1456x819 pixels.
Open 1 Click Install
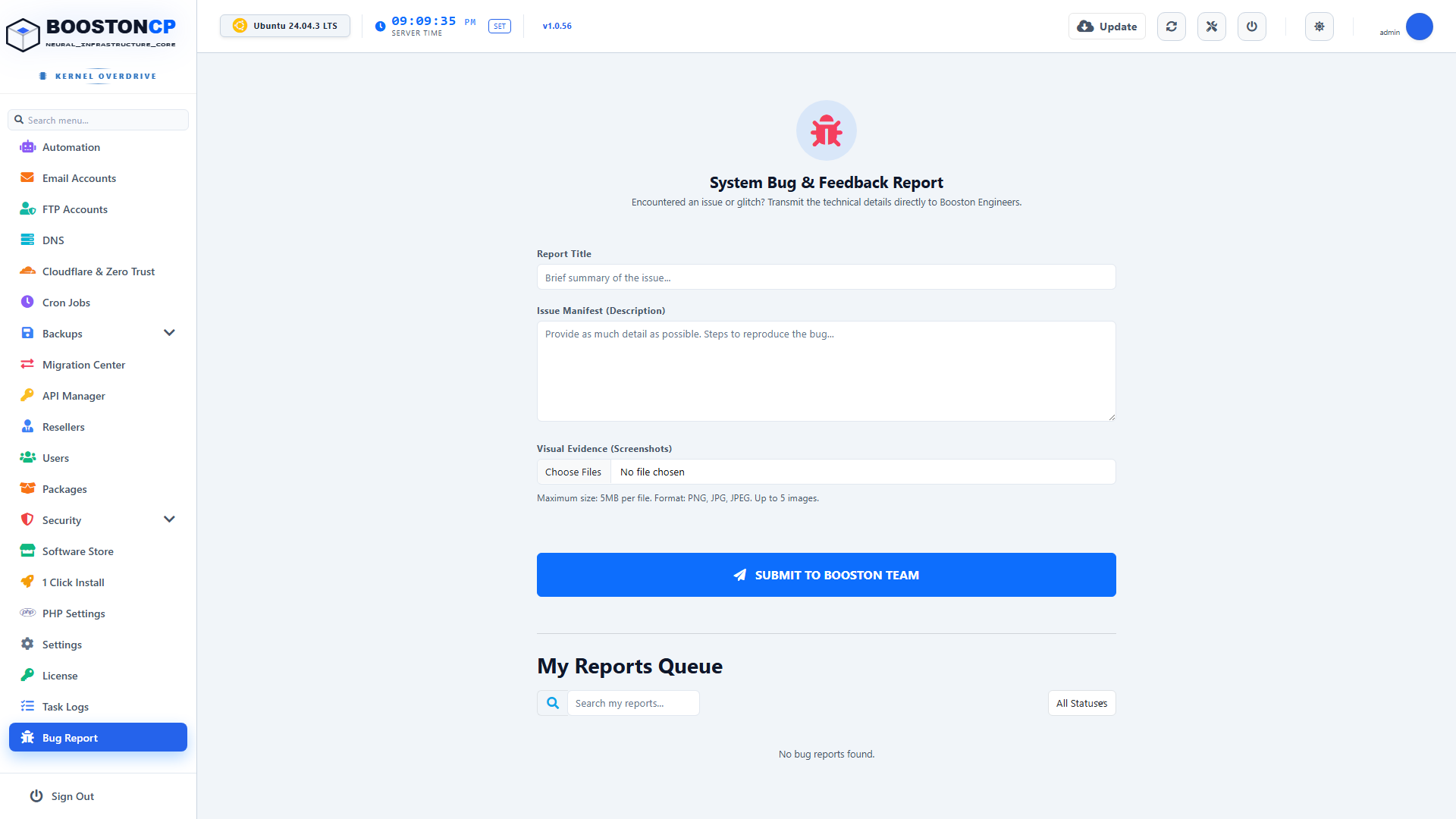[98, 582]
